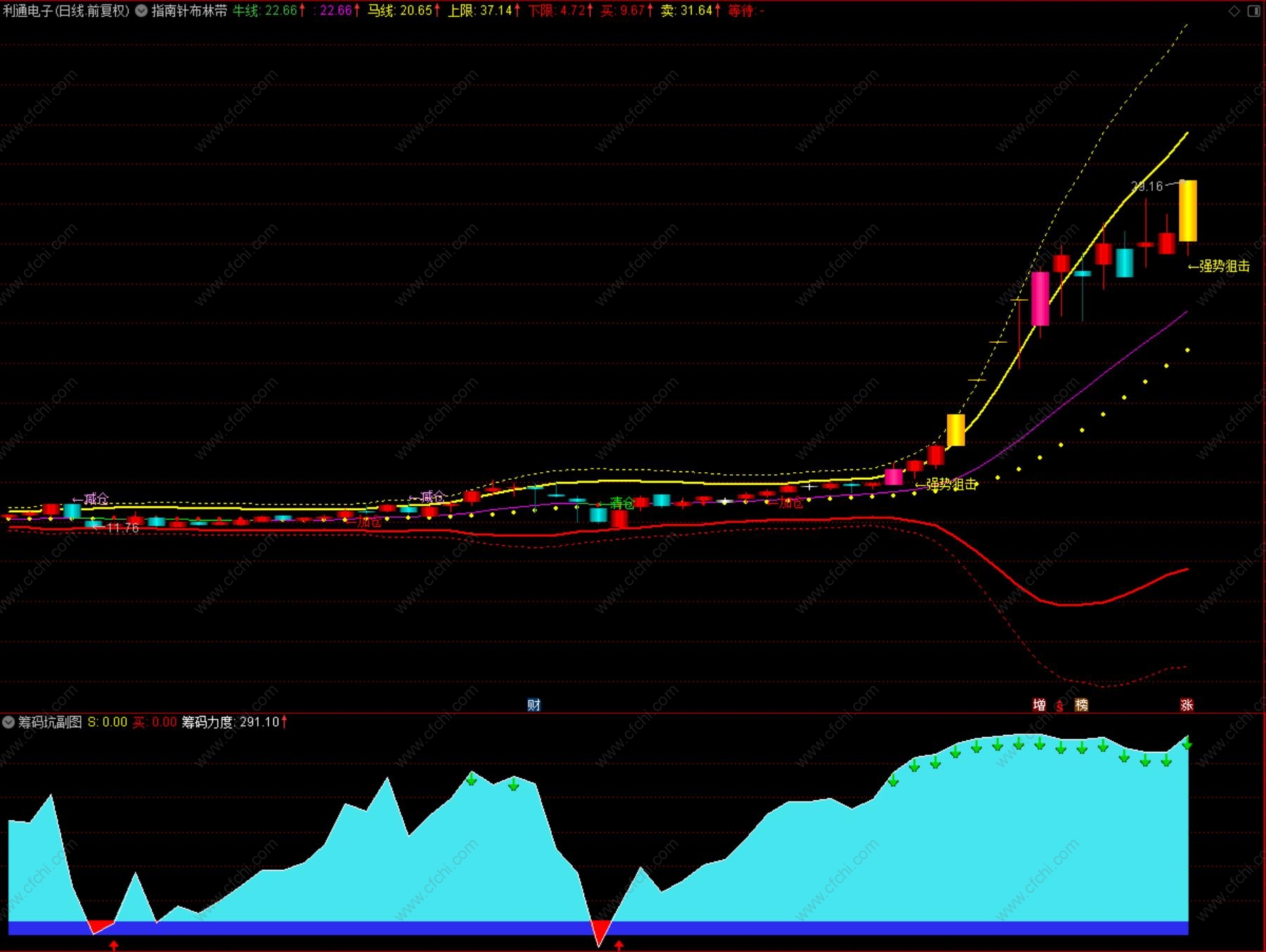Click the 指南针布林带 indicator name
Viewport: 1266px width, 952px height.
click(189, 11)
